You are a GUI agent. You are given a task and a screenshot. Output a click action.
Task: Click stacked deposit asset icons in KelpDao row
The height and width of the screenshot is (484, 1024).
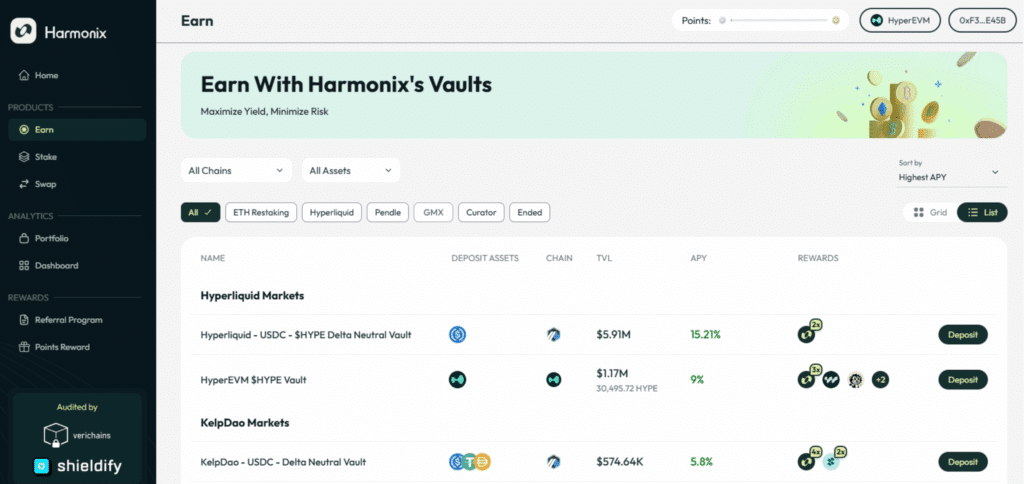pos(470,462)
